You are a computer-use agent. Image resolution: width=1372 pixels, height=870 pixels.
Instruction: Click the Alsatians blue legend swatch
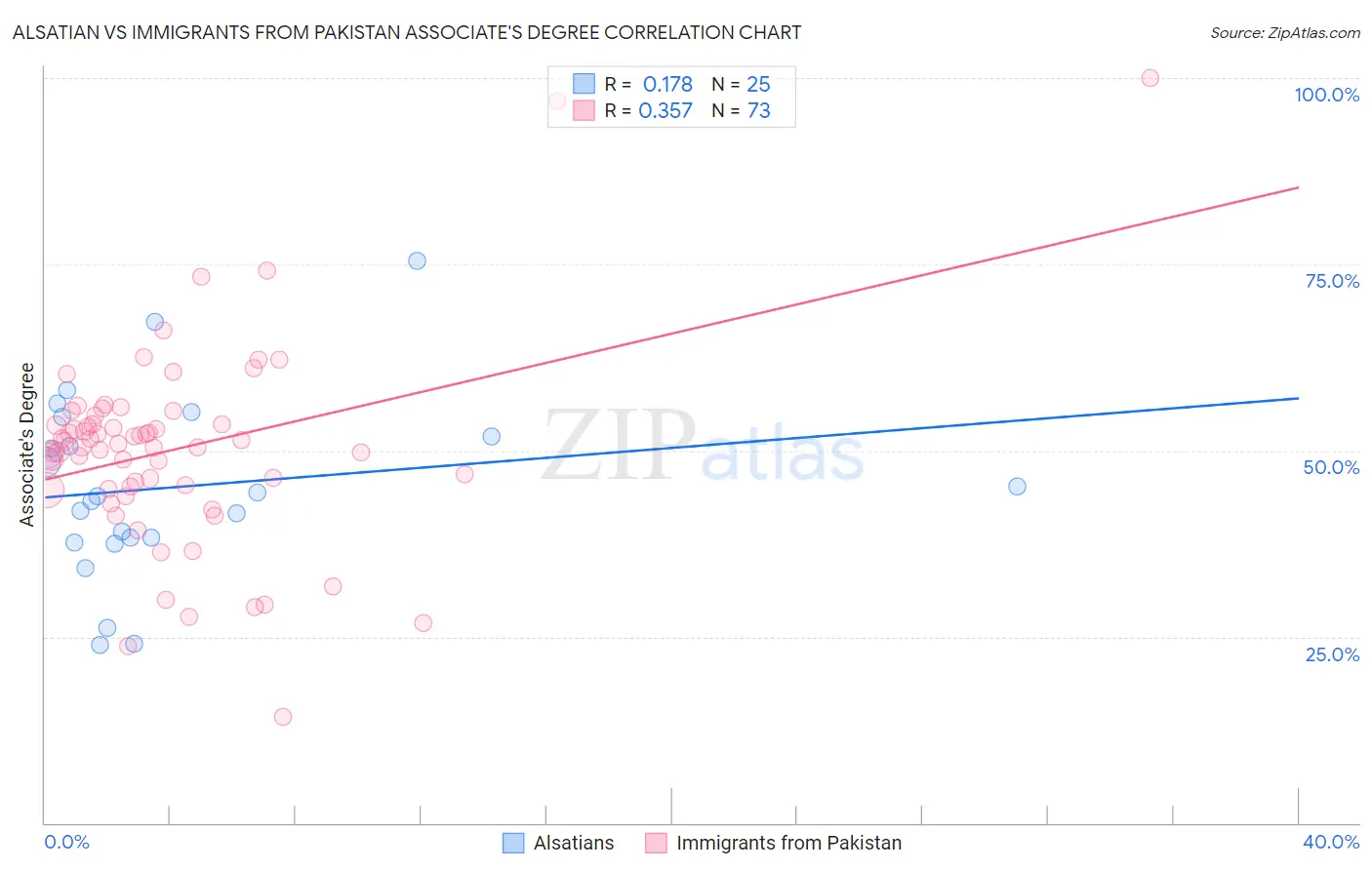point(513,843)
